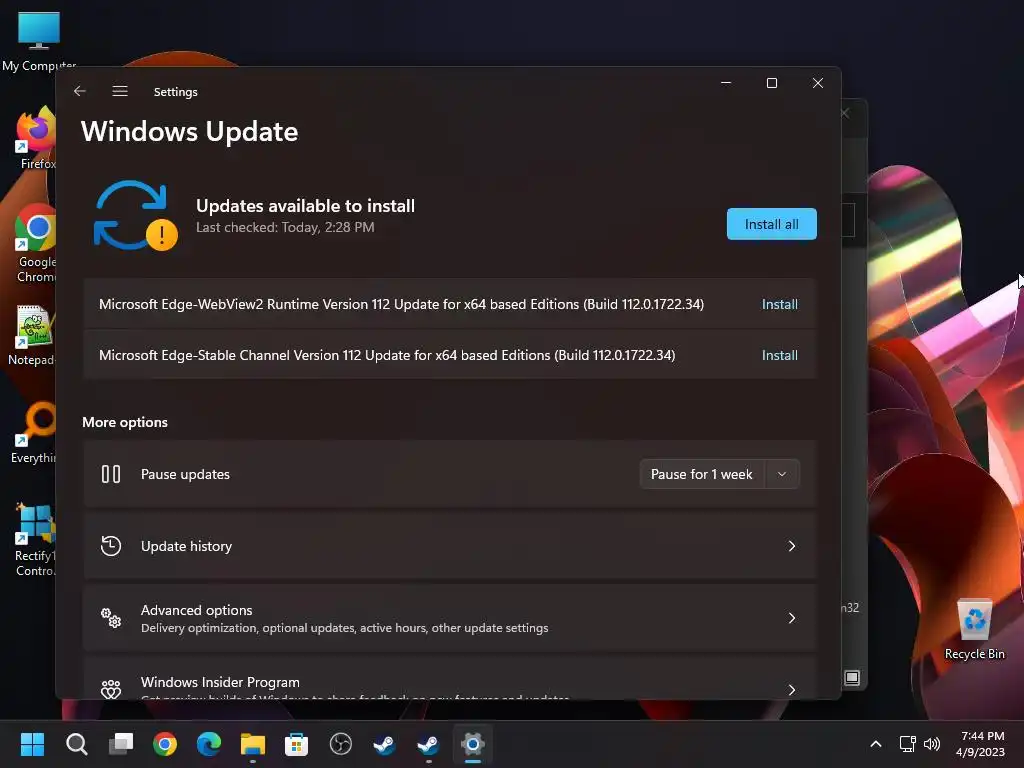
Task: Open the running Steam taskbar icon
Action: pyautogui.click(x=428, y=744)
